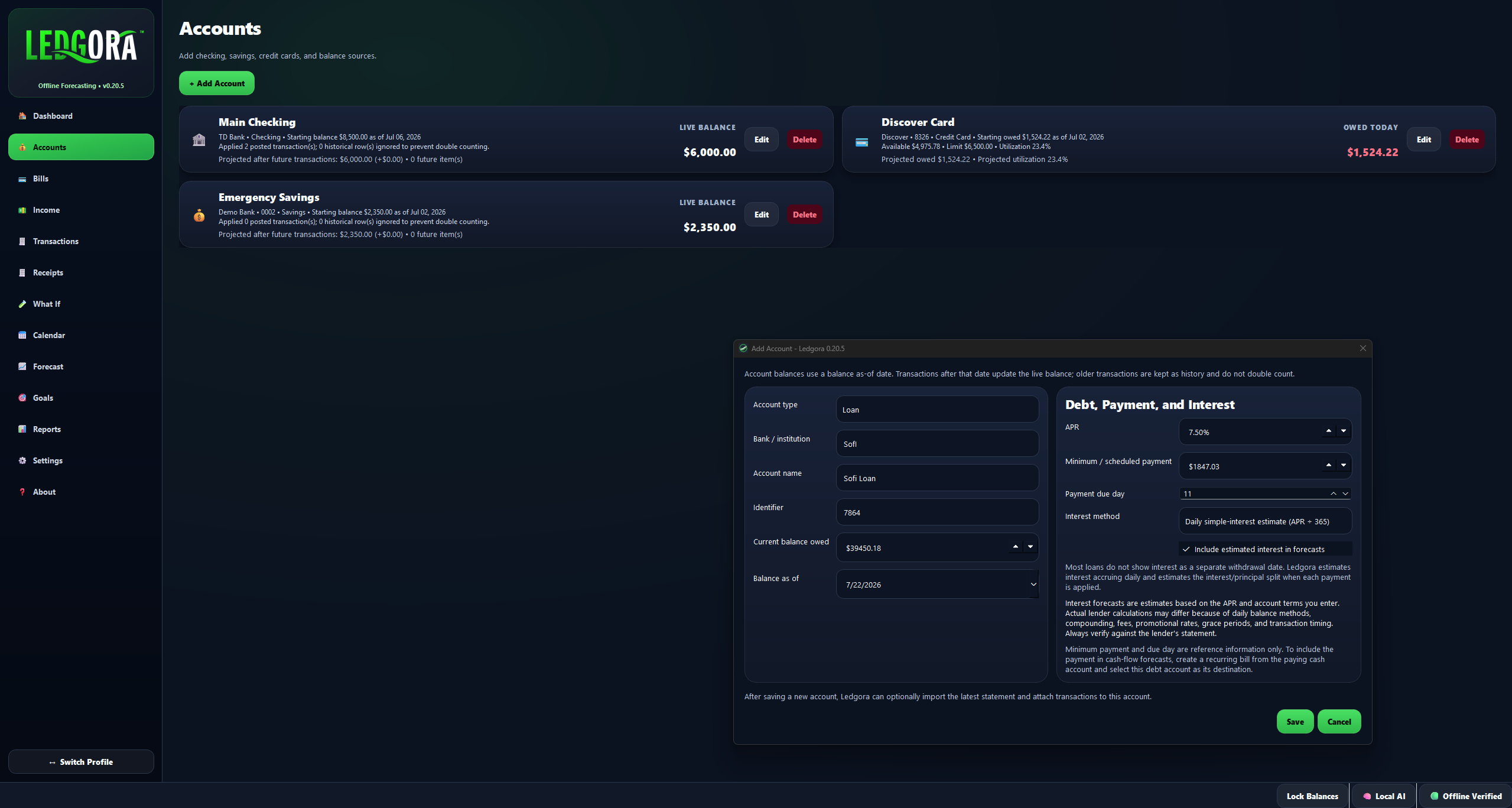
Task: Click the Discover Card credit card icon
Action: click(862, 142)
